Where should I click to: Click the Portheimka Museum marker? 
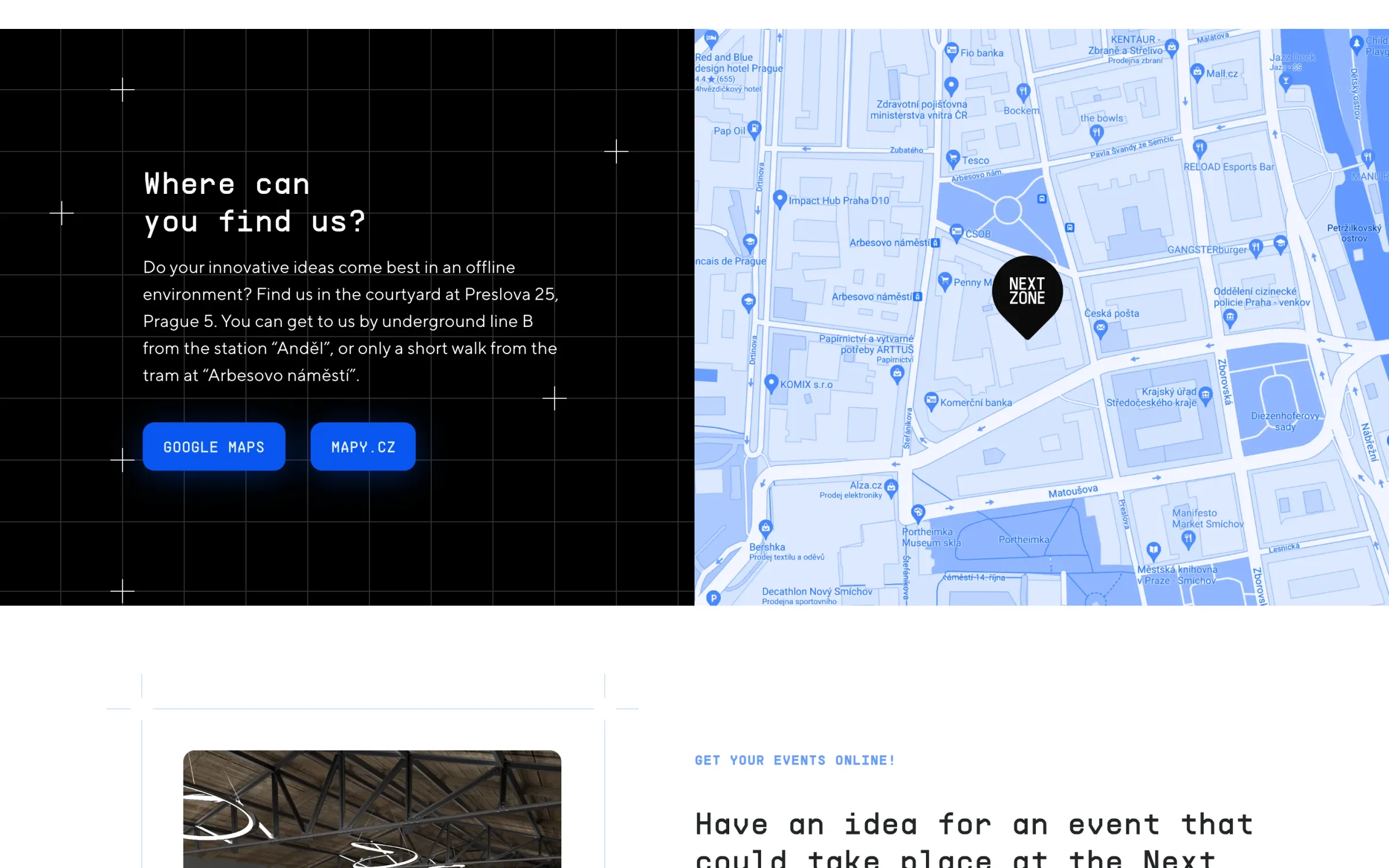(x=918, y=513)
